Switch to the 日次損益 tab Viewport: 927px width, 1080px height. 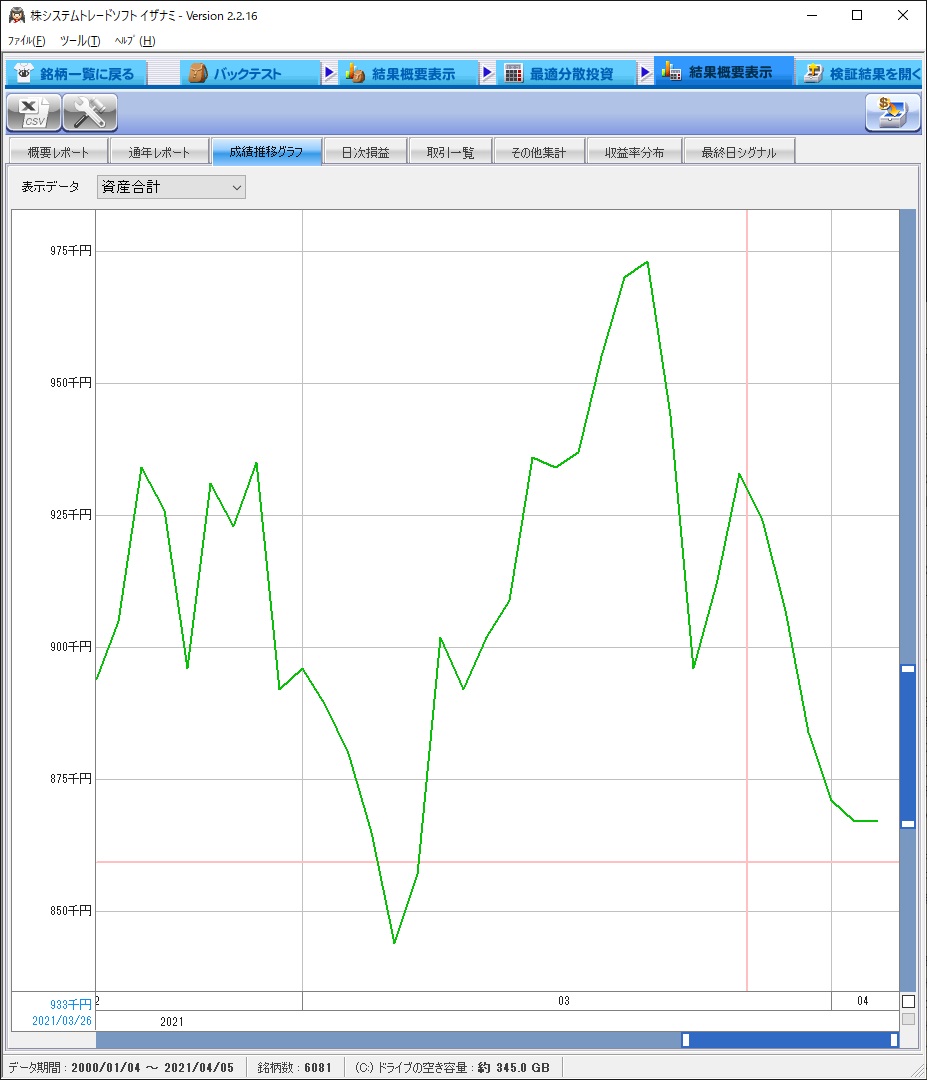pyautogui.click(x=365, y=153)
